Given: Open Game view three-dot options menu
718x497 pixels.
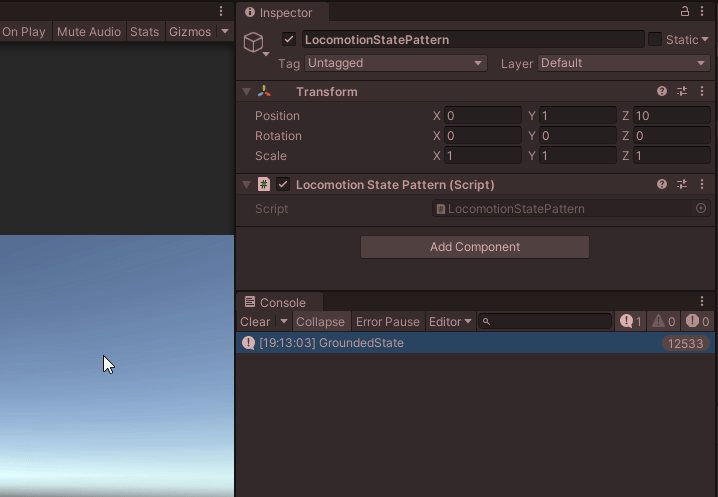Looking at the screenshot, I should pyautogui.click(x=221, y=11).
